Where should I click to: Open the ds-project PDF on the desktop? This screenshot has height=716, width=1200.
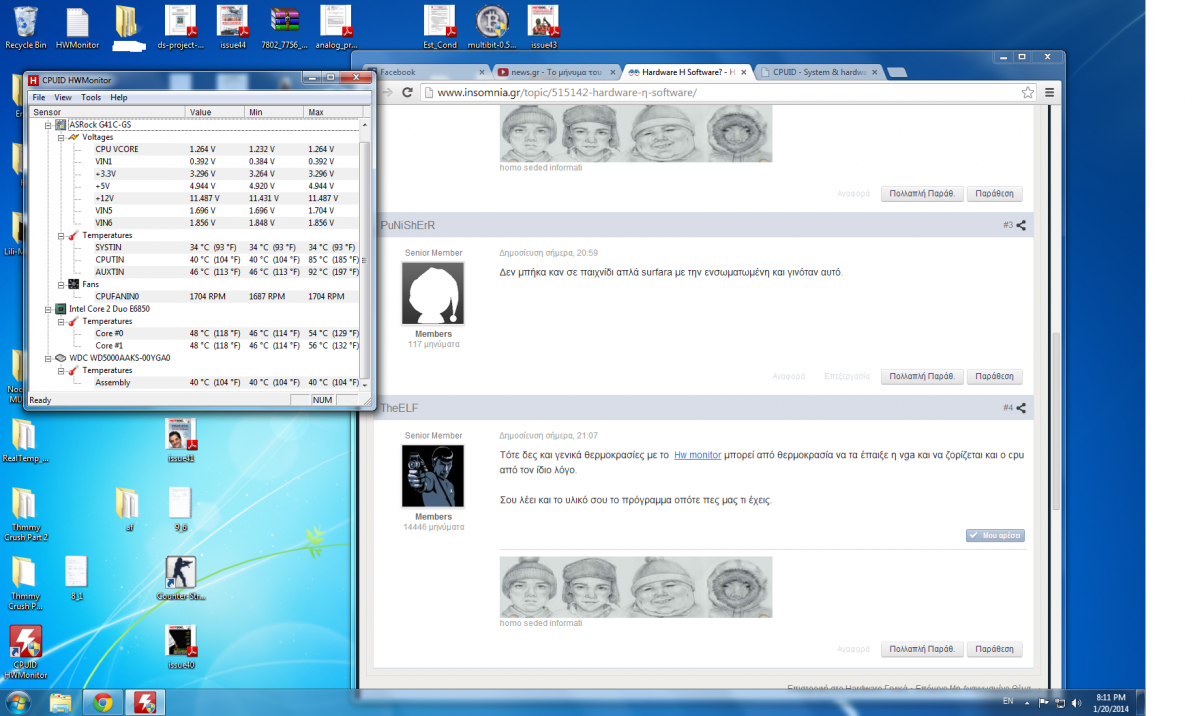(x=181, y=27)
